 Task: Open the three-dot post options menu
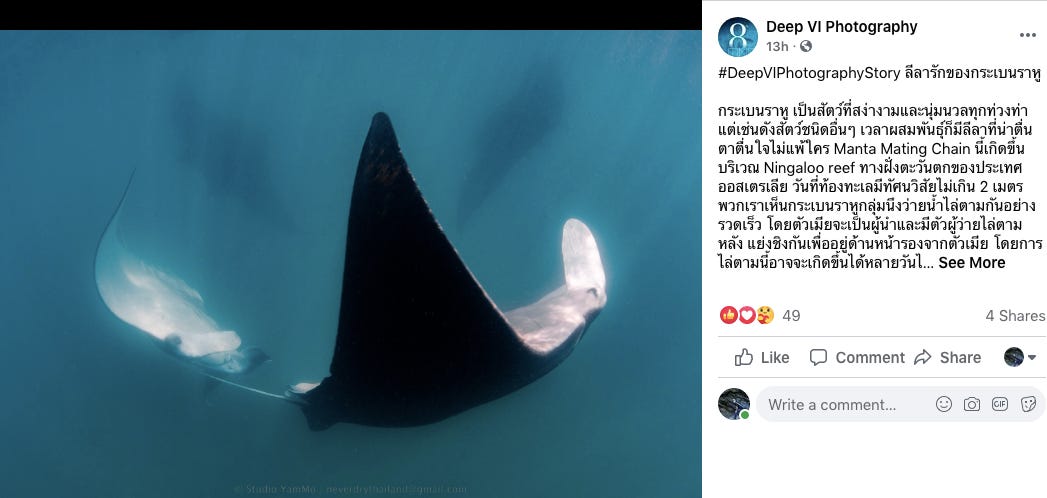[x=1027, y=35]
